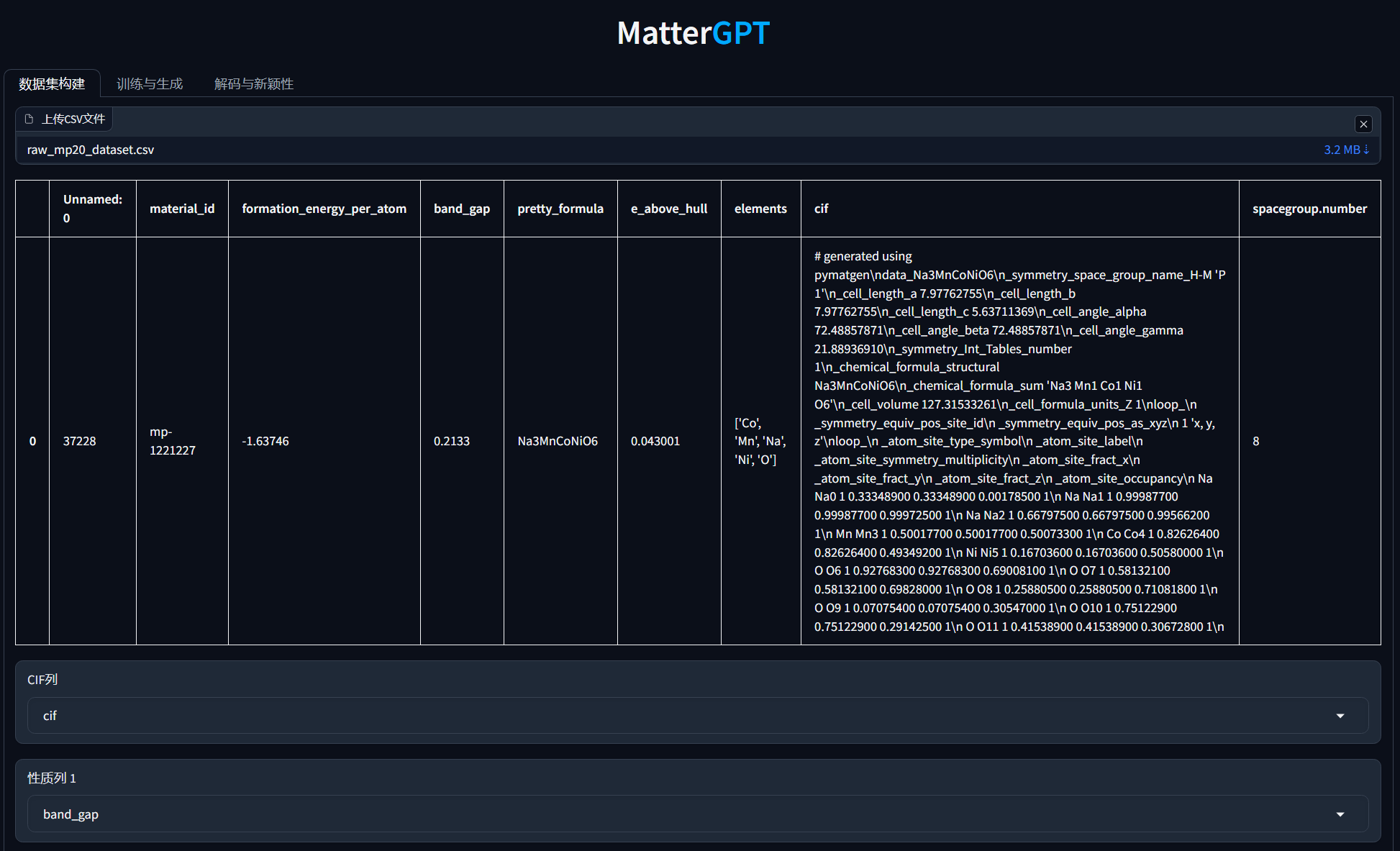Select the 0.043001 cell
The image size is (1400, 851).
pyautogui.click(x=669, y=441)
